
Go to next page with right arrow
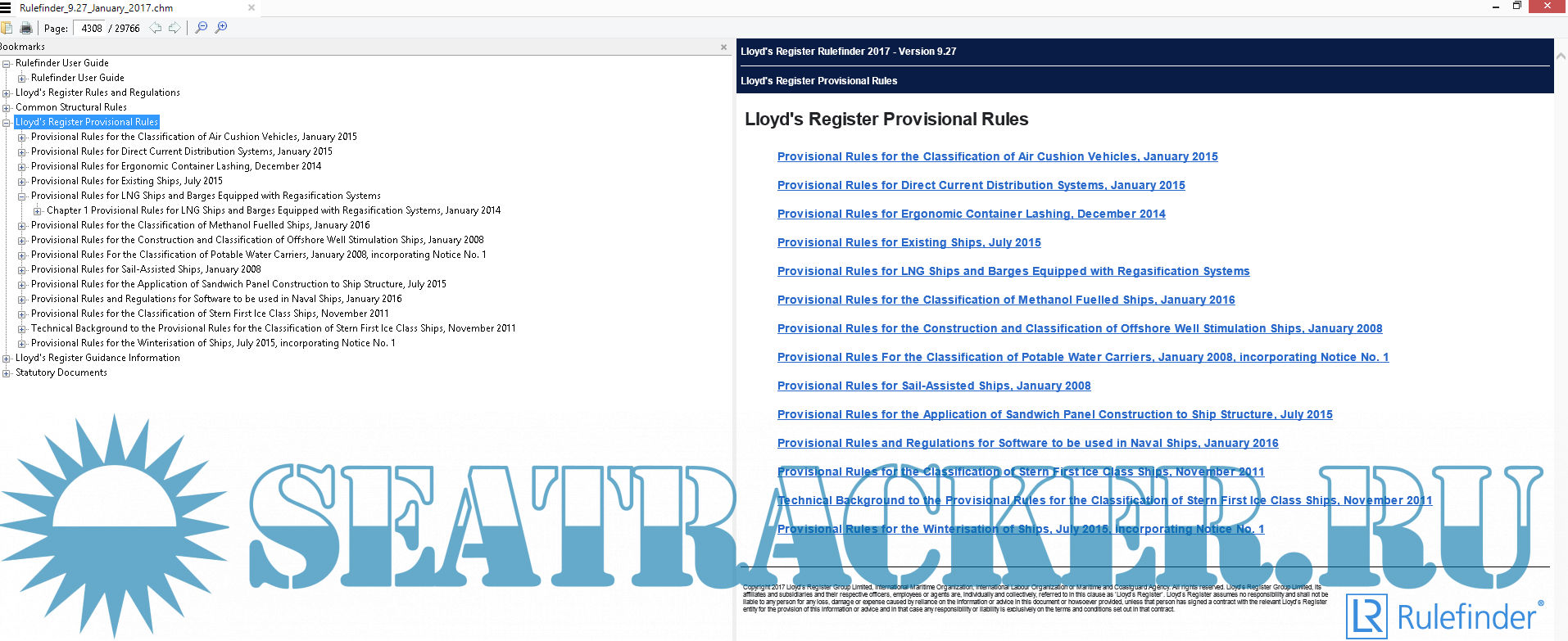[x=174, y=28]
